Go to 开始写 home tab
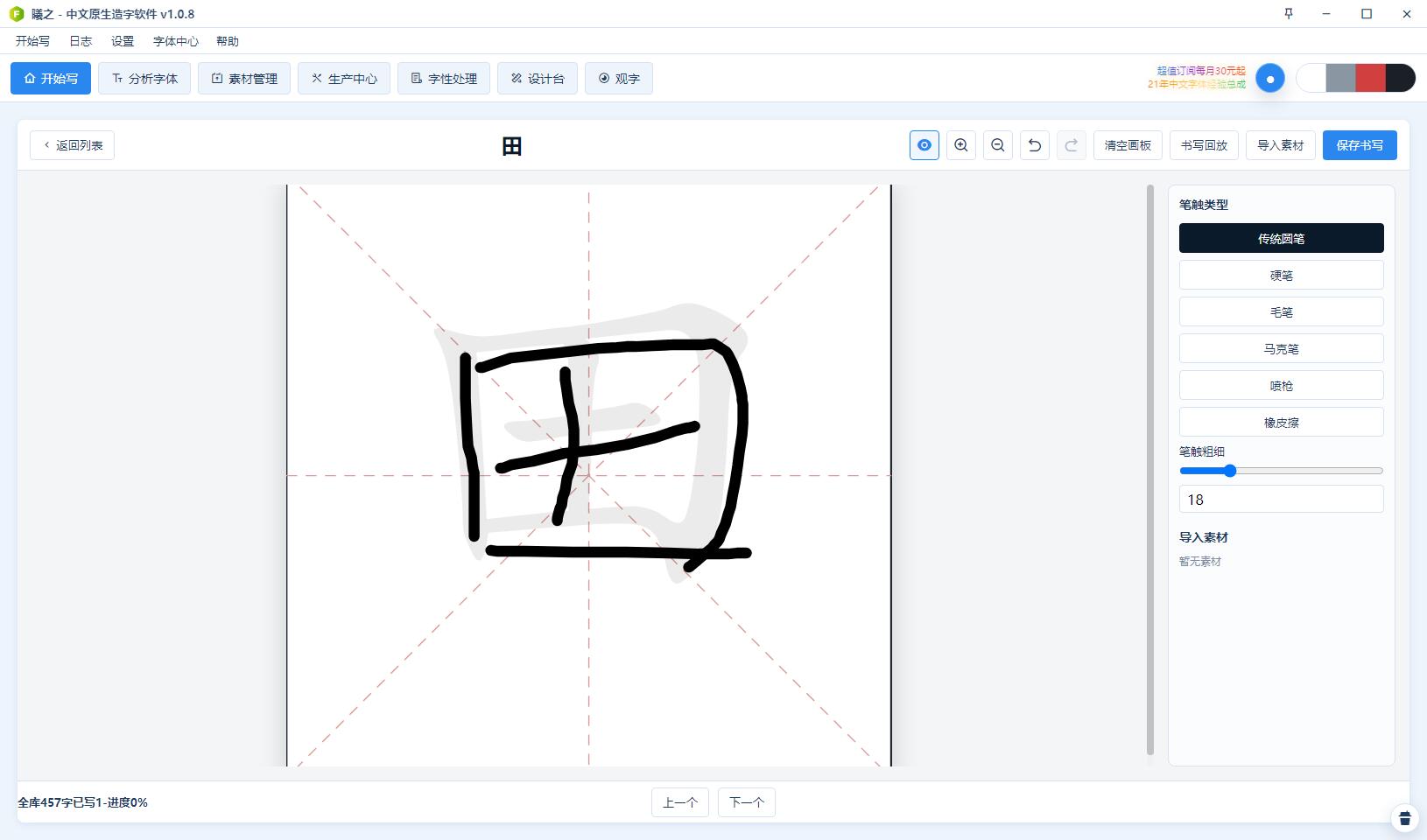 pyautogui.click(x=51, y=78)
